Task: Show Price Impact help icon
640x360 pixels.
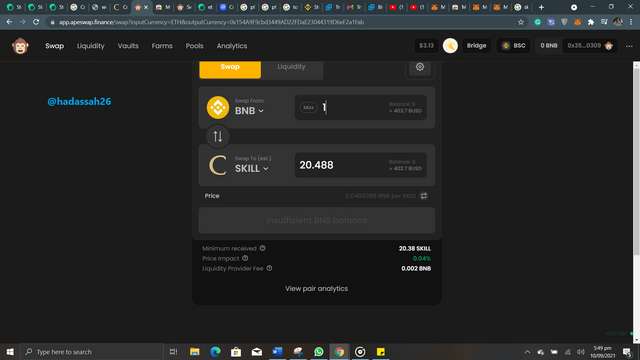Action: [x=245, y=258]
